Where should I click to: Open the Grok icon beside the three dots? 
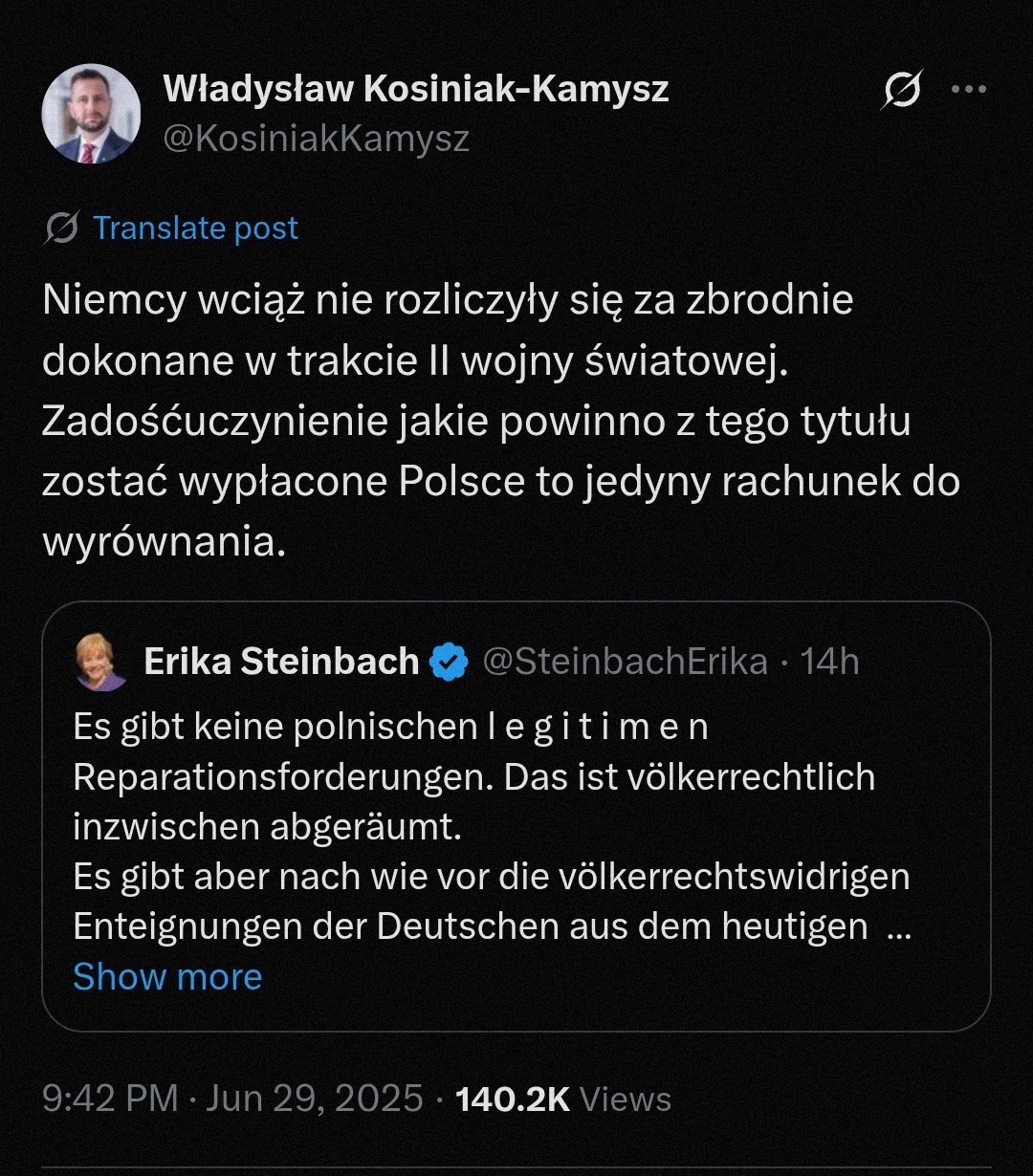pyautogui.click(x=902, y=91)
